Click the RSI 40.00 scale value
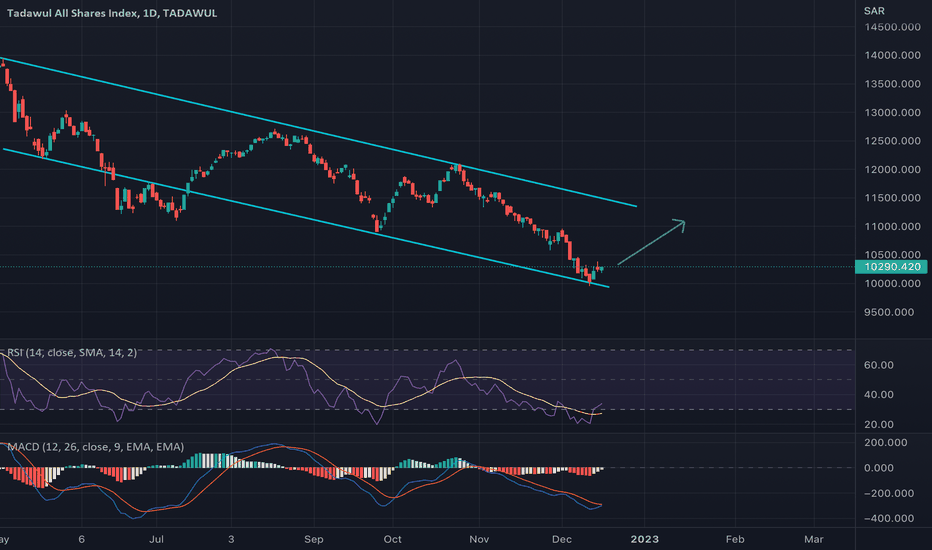This screenshot has height=550, width=932. point(879,395)
